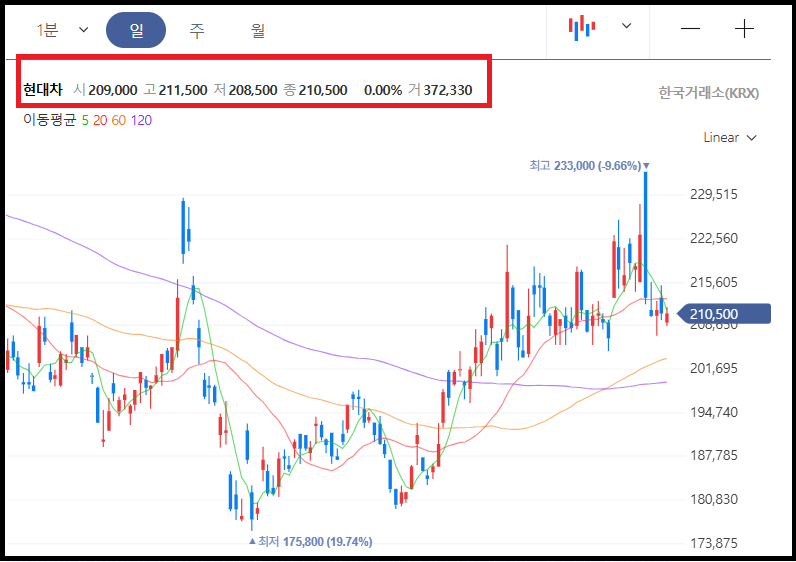The width and height of the screenshot is (796, 562).
Task: Click the 194,740 price axis label
Action: (714, 412)
